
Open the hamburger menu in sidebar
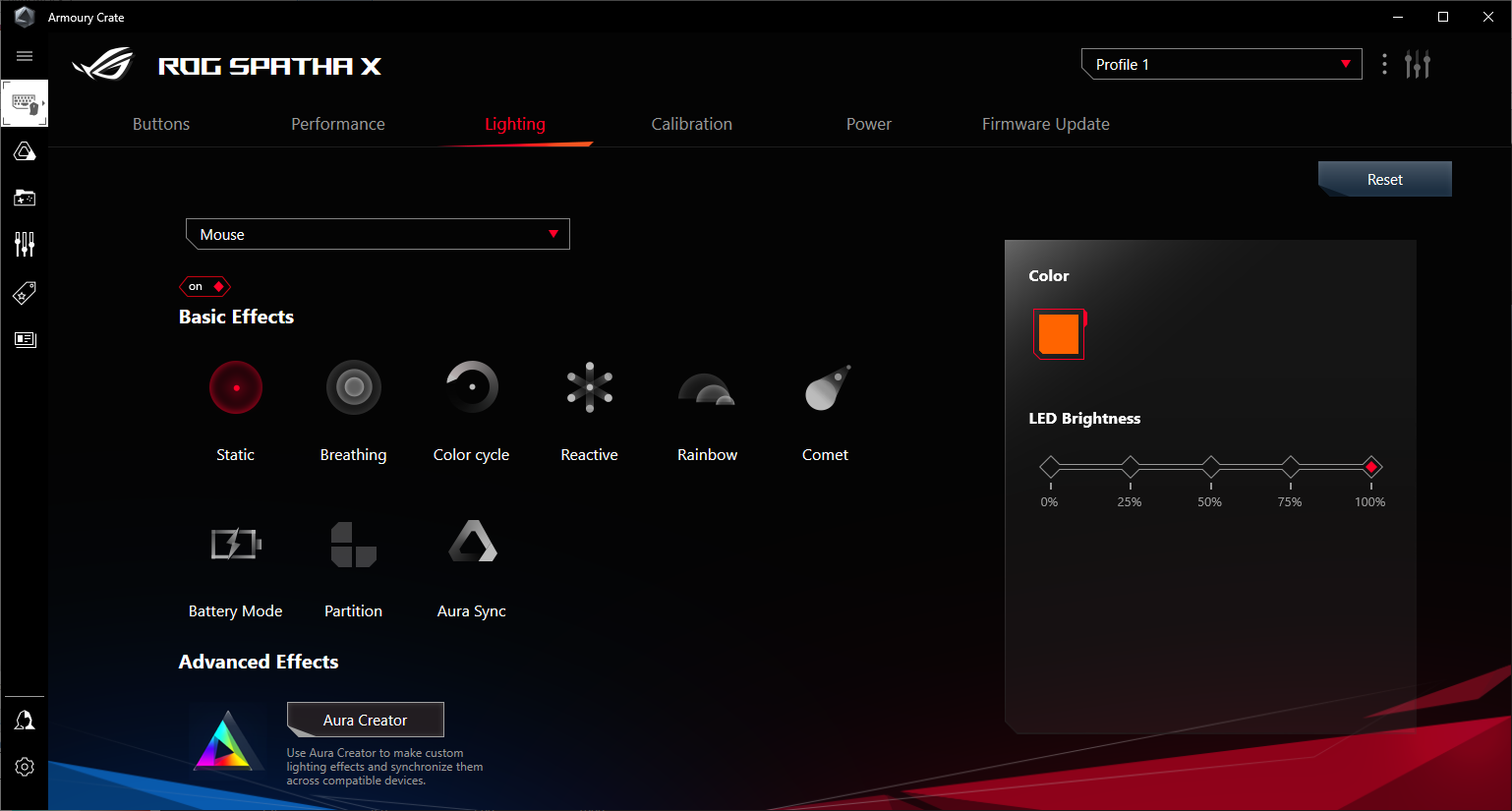point(25,56)
